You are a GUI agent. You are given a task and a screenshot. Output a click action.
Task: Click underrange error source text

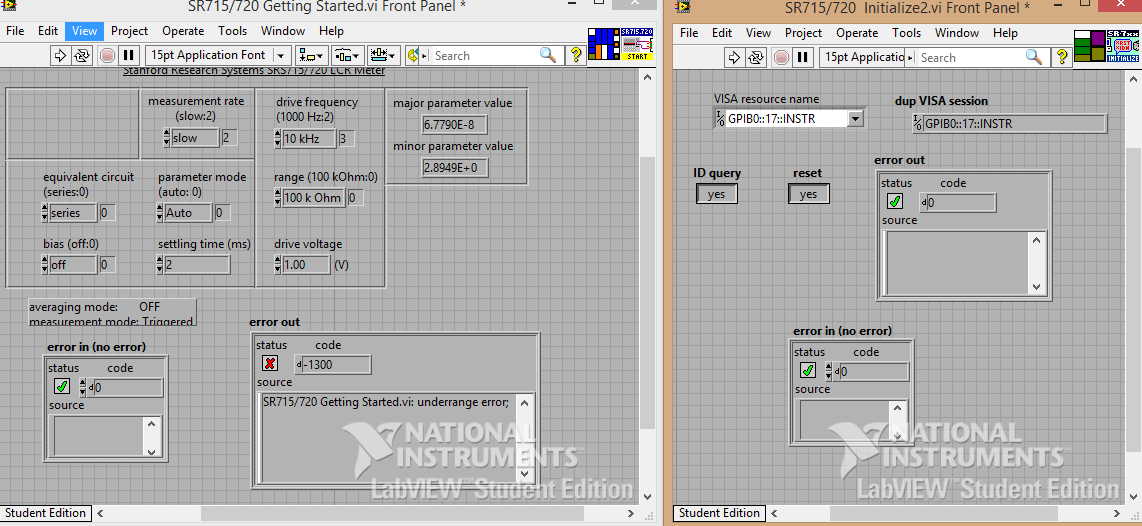[386, 401]
